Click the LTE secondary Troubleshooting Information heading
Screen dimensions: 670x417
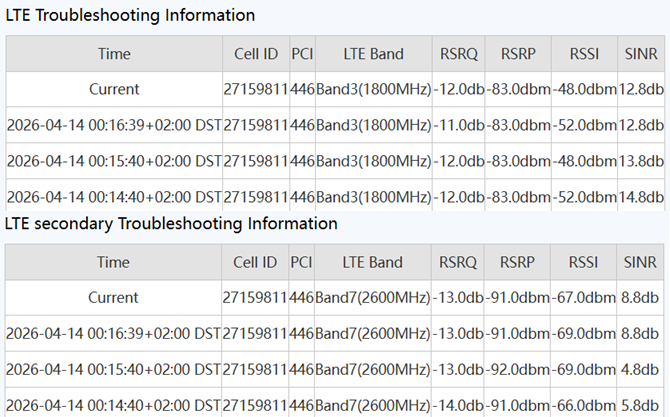(x=171, y=223)
